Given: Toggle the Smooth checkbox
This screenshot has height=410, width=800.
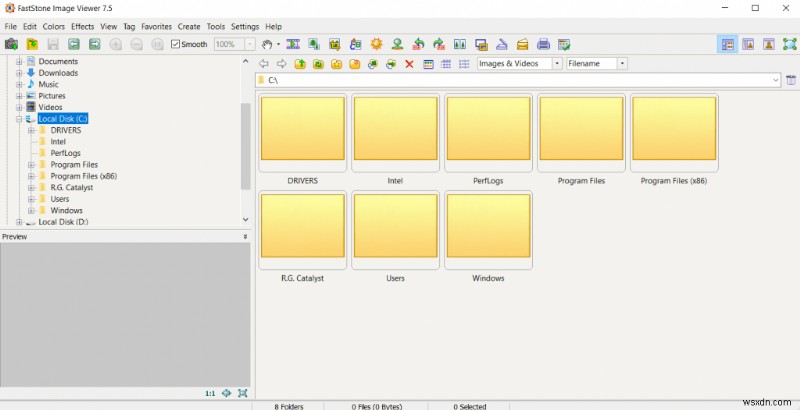Looking at the screenshot, I should click(176, 44).
